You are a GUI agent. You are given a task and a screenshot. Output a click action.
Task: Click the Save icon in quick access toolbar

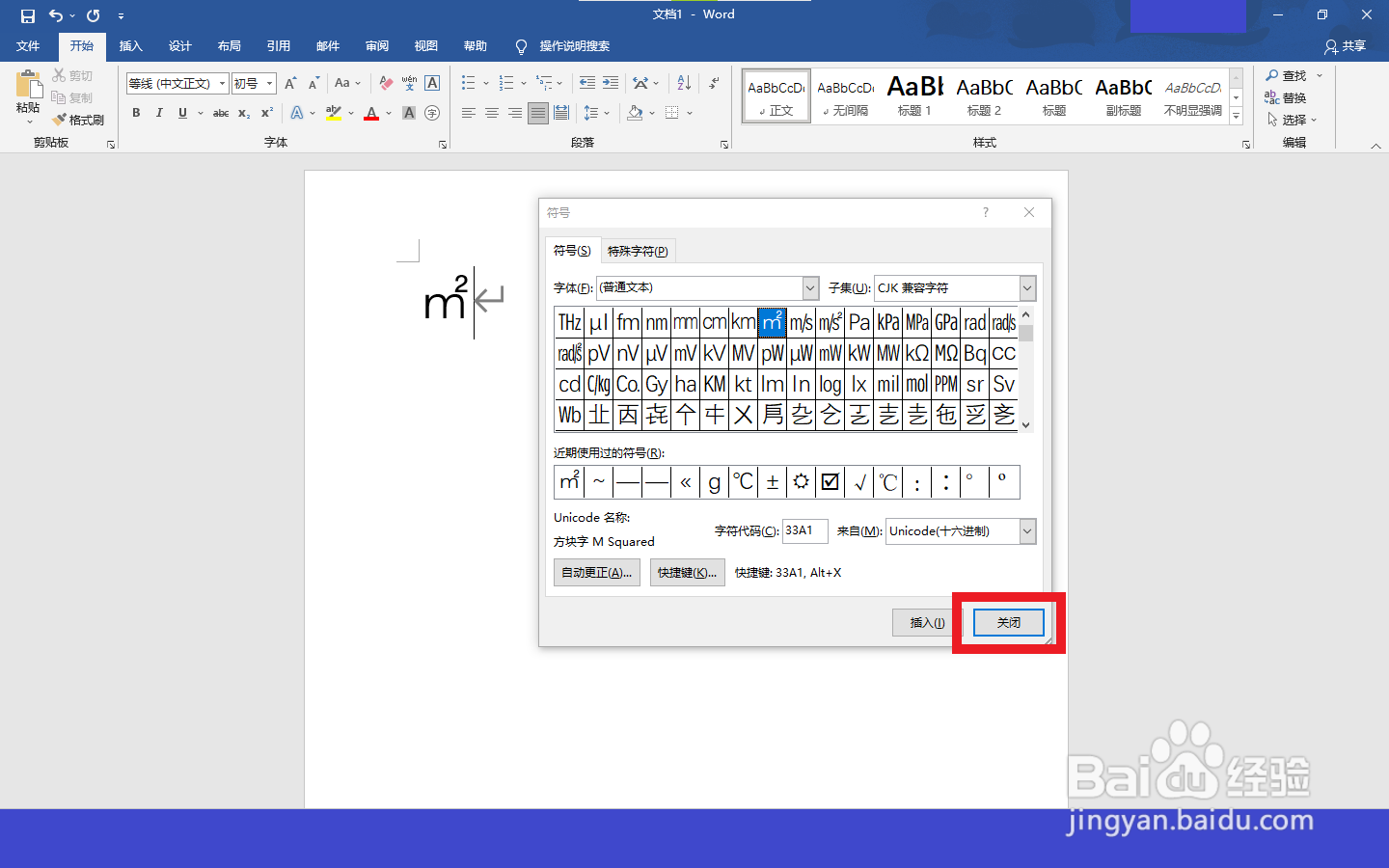pyautogui.click(x=27, y=15)
